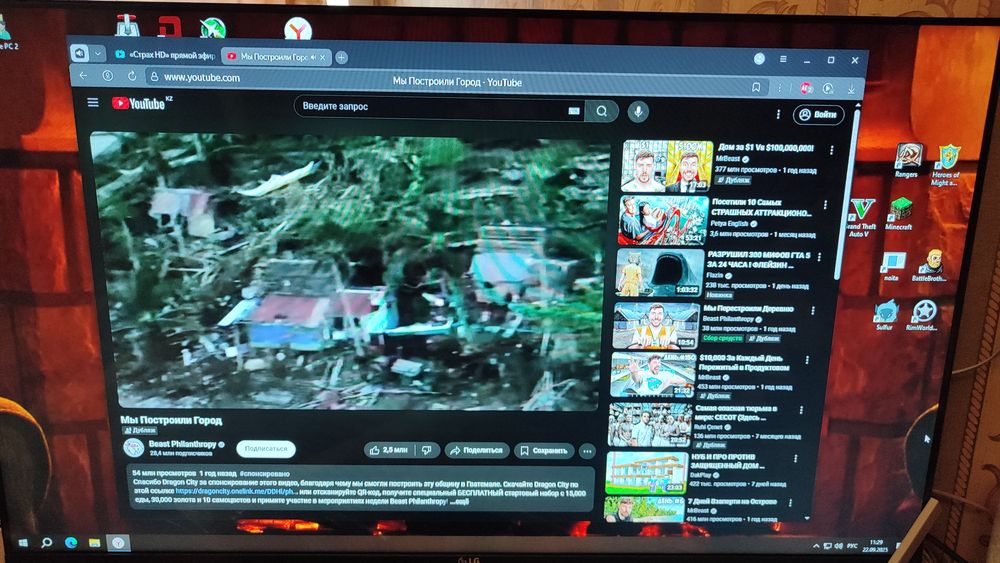Screen dimensions: 1000x563
Task: Mute the tab via speaker icon
Action: (313, 57)
